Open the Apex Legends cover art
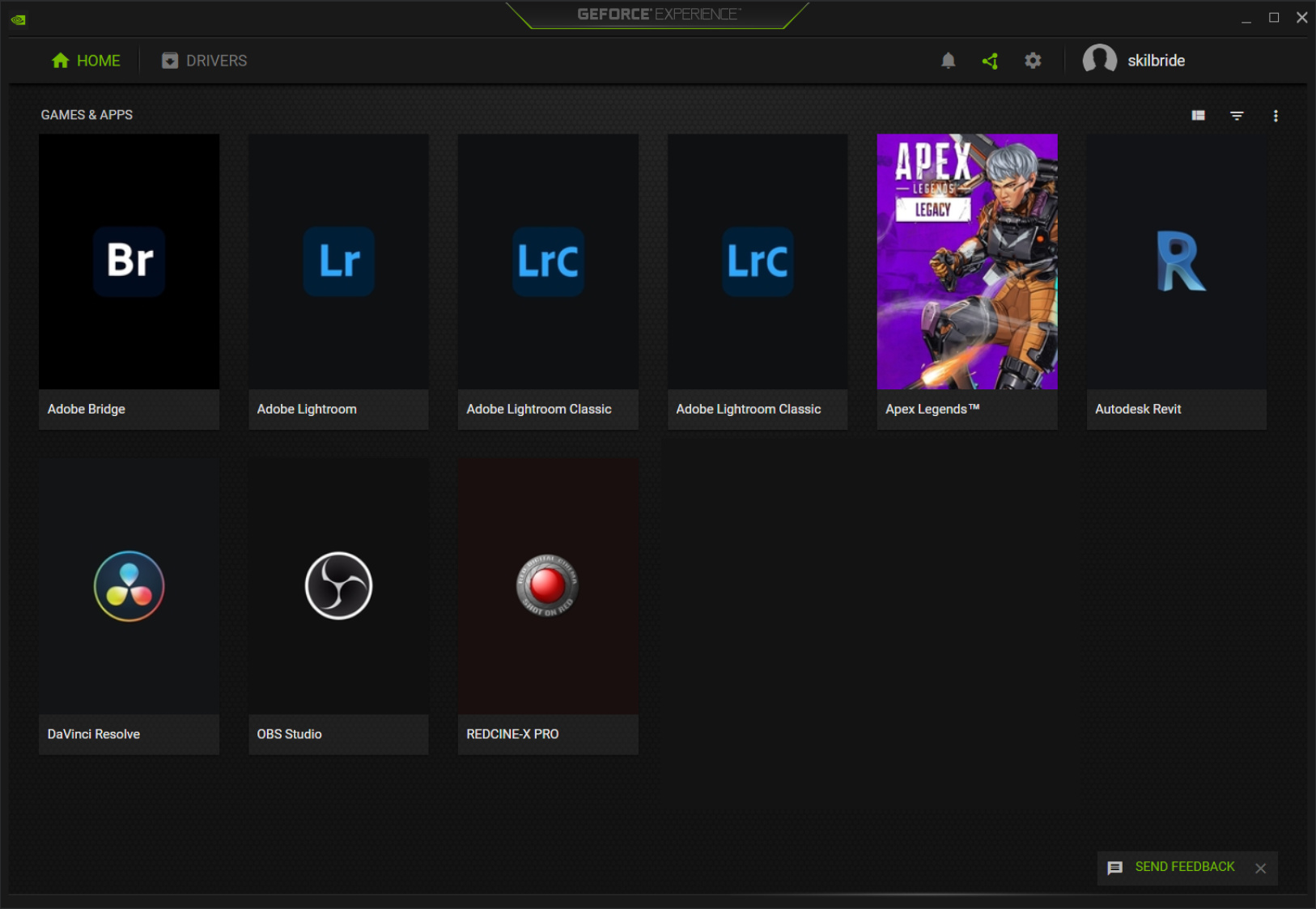Screen dimensions: 1316x909 coord(967,261)
